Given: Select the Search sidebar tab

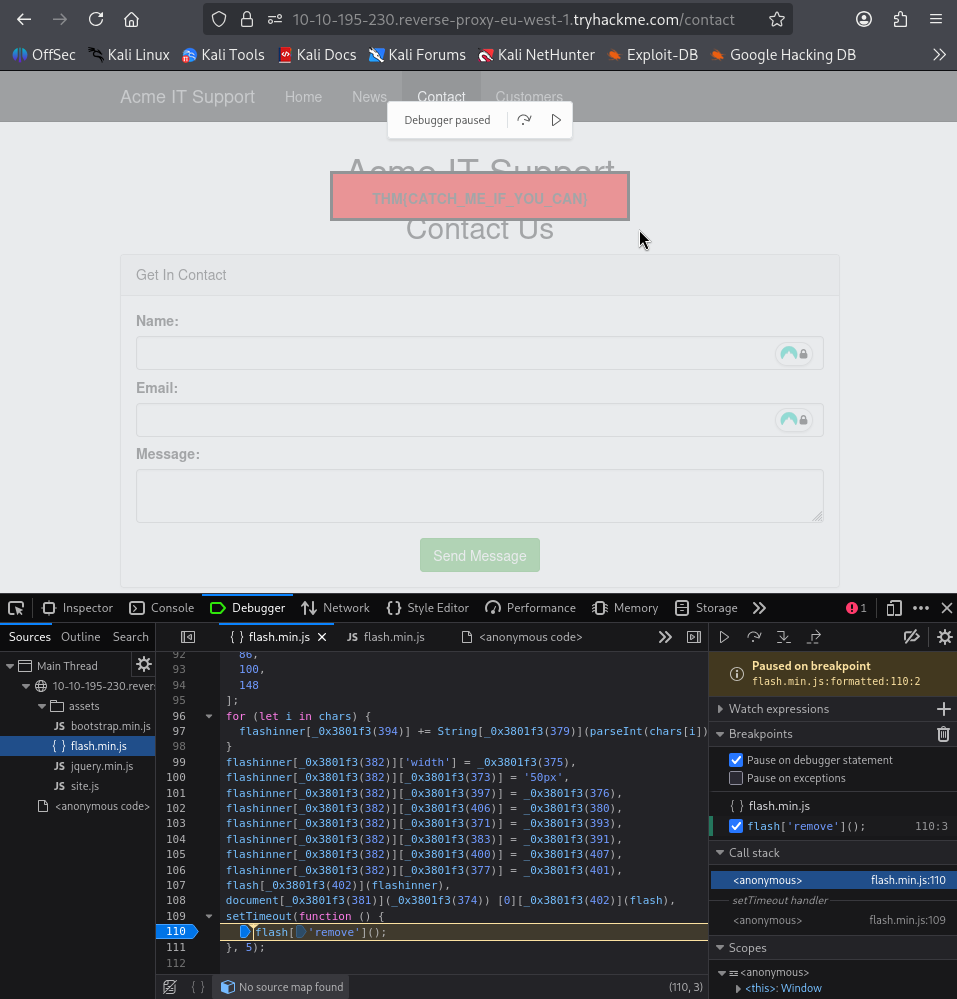Looking at the screenshot, I should click(x=131, y=637).
